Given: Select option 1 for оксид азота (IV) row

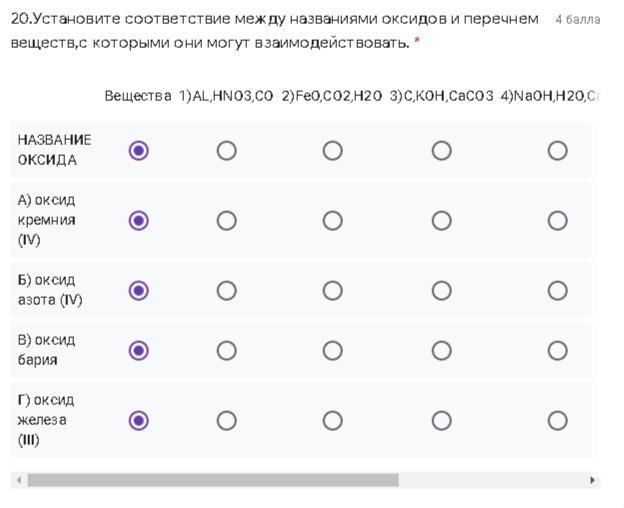Looking at the screenshot, I should pos(227,290).
